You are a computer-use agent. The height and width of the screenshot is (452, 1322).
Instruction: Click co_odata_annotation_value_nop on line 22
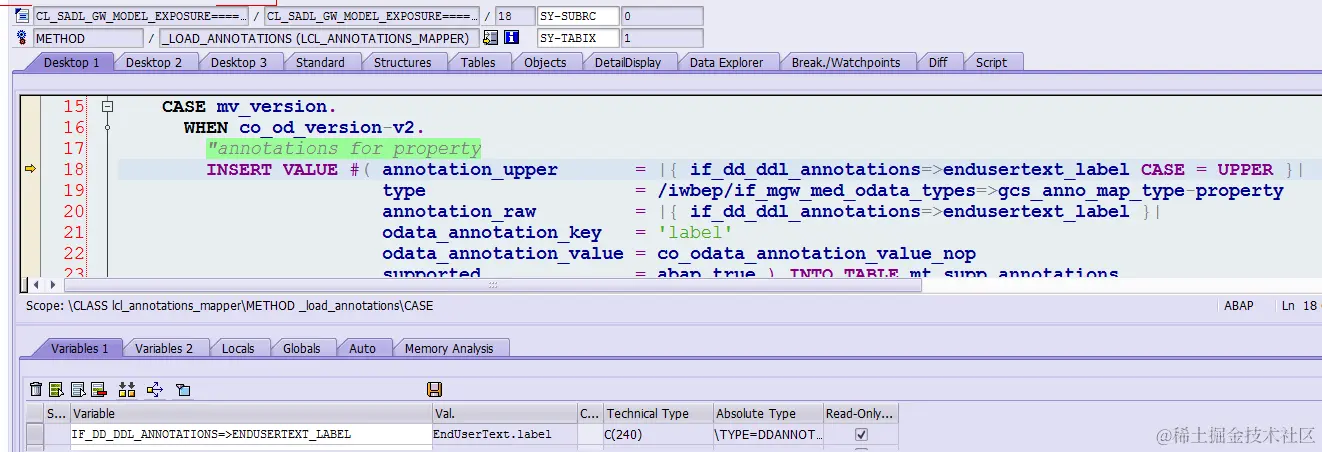816,253
